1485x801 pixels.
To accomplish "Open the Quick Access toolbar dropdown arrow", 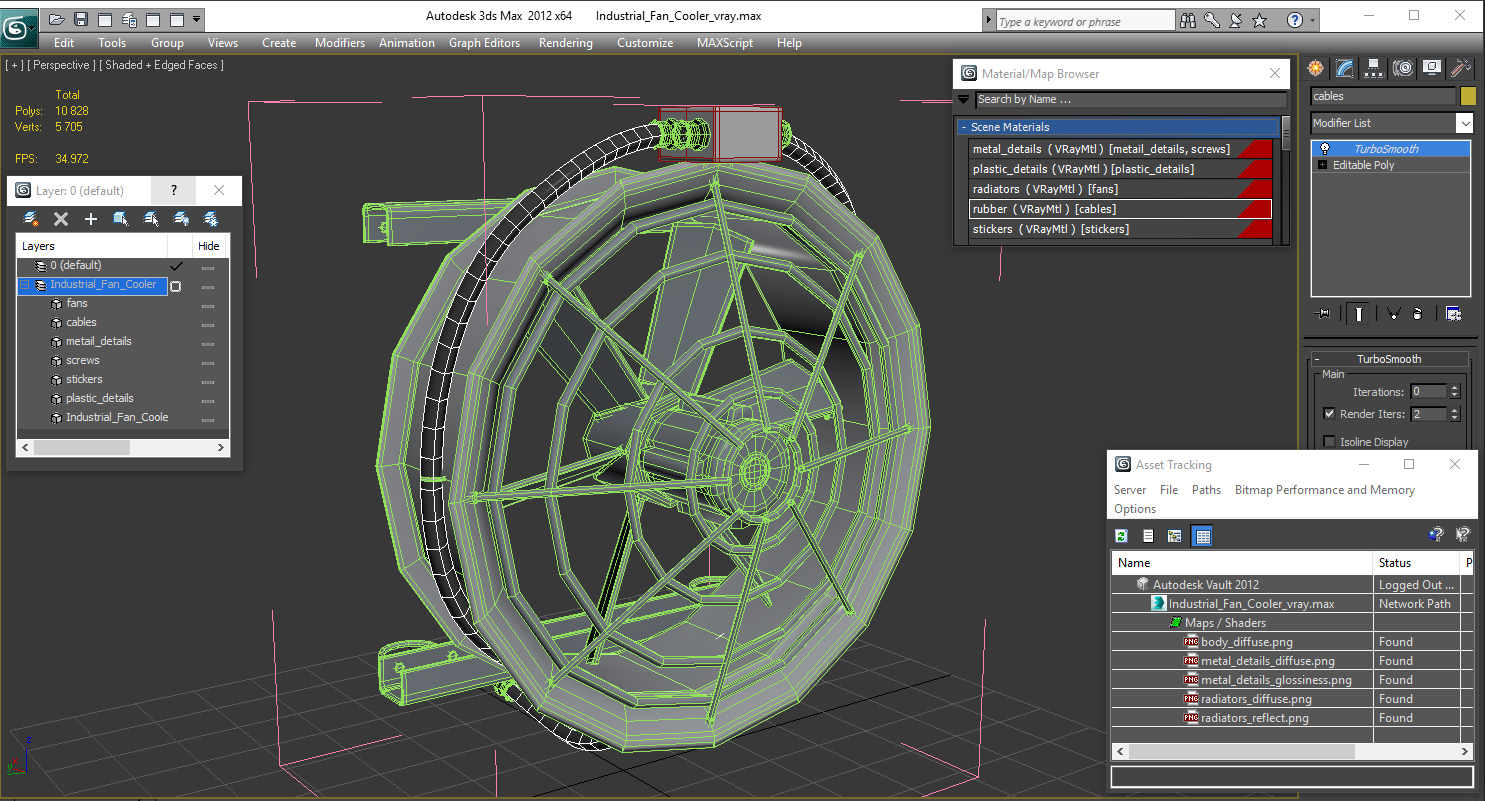I will coord(197,19).
